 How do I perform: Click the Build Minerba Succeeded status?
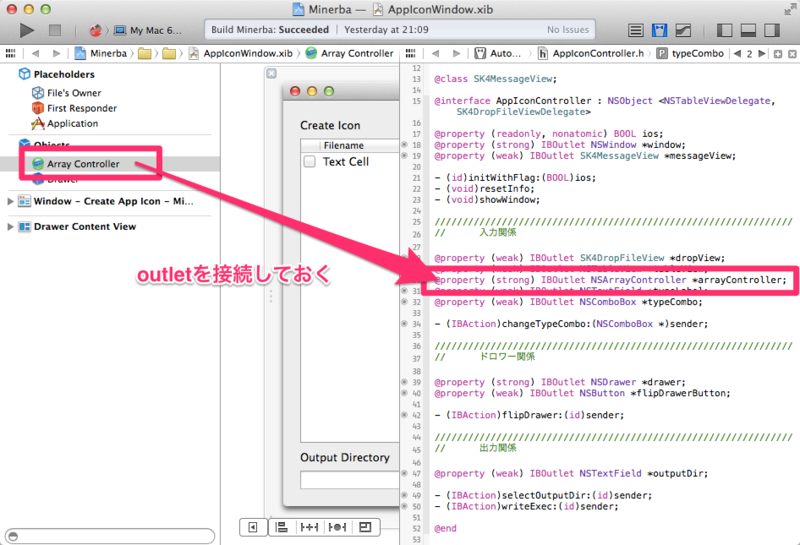[270, 30]
